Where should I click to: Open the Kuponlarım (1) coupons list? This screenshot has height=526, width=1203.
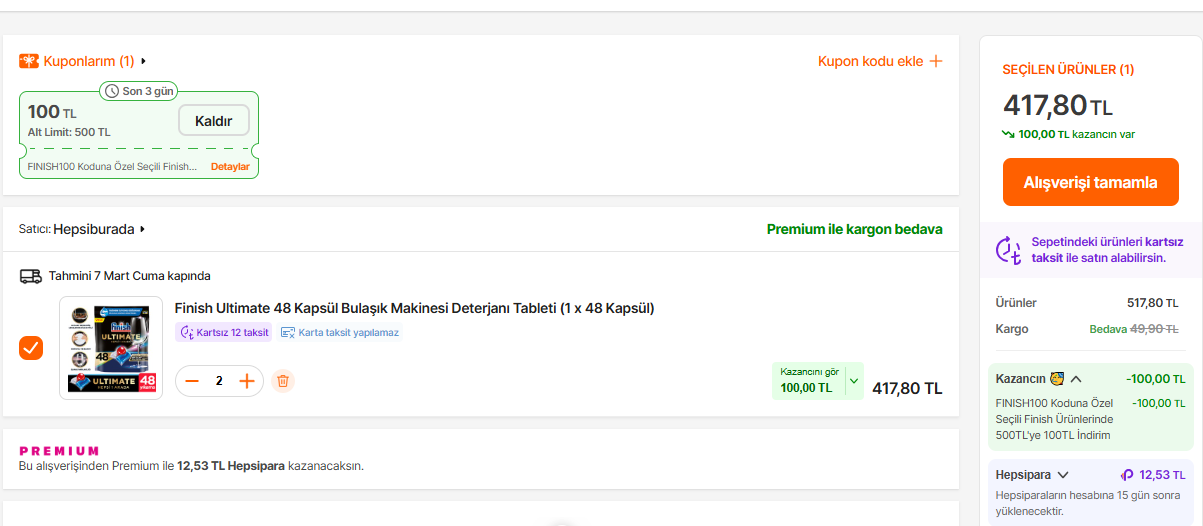click(89, 61)
